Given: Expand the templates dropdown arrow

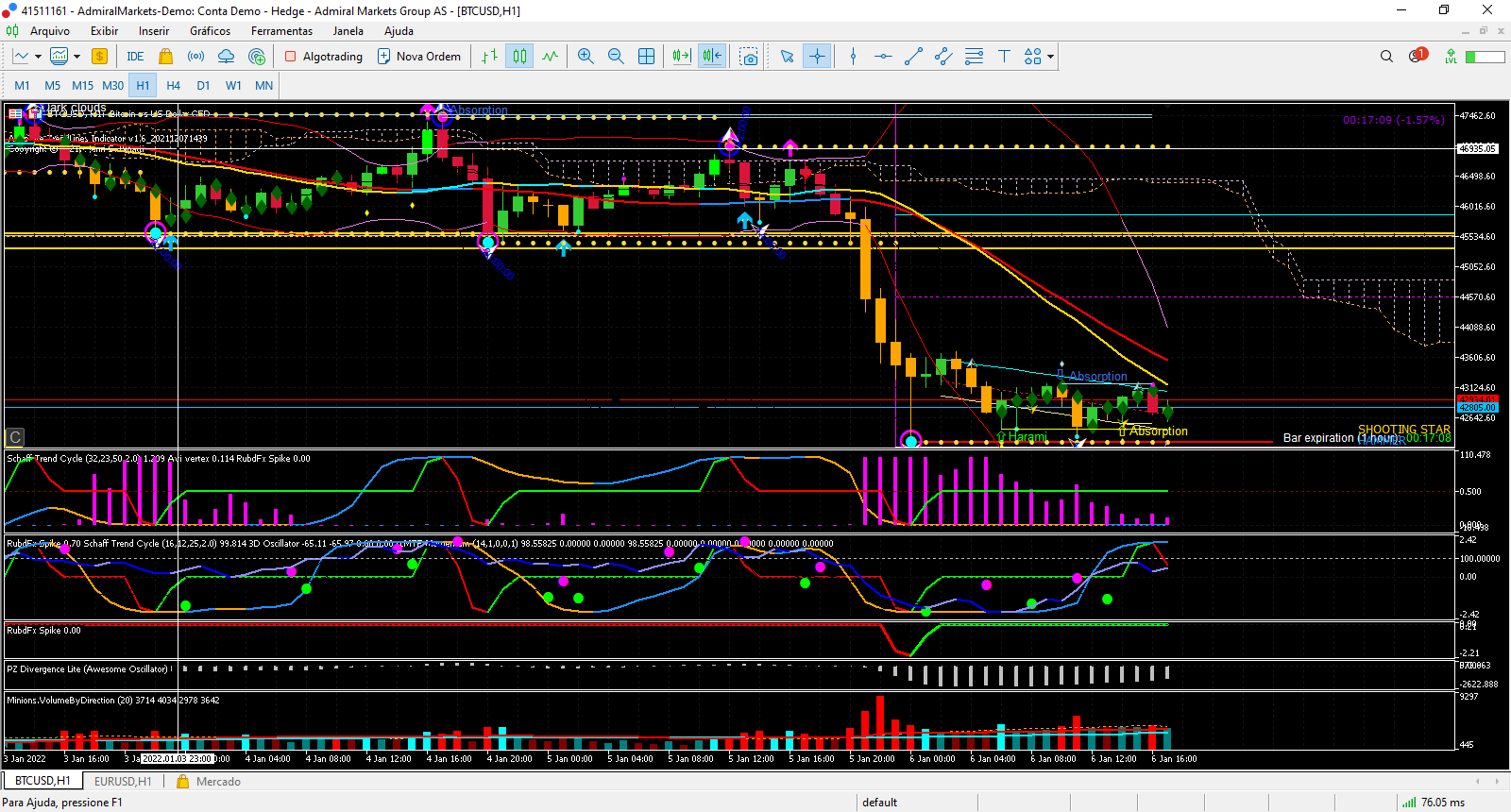Looking at the screenshot, I should click(76, 57).
